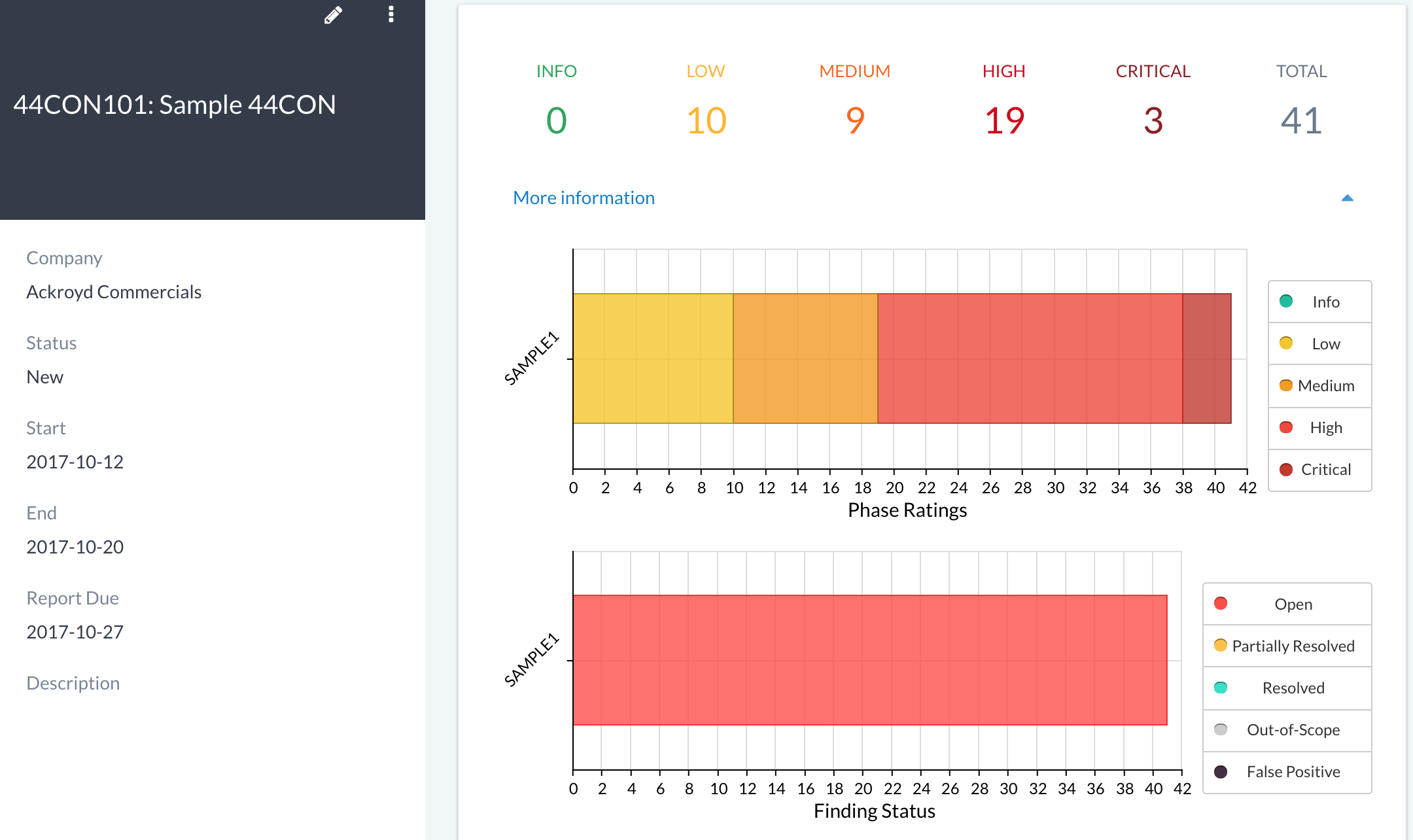Screen dimensions: 1413x840
Task: Toggle High series in legend
Action: [1319, 427]
